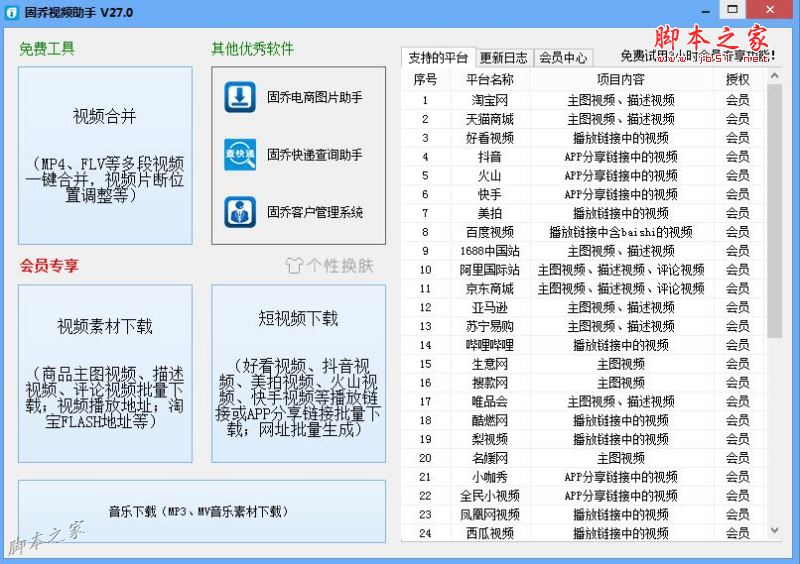Image resolution: width=800 pixels, height=564 pixels.
Task: Click the 授权 column header
Action: pyautogui.click(x=738, y=79)
